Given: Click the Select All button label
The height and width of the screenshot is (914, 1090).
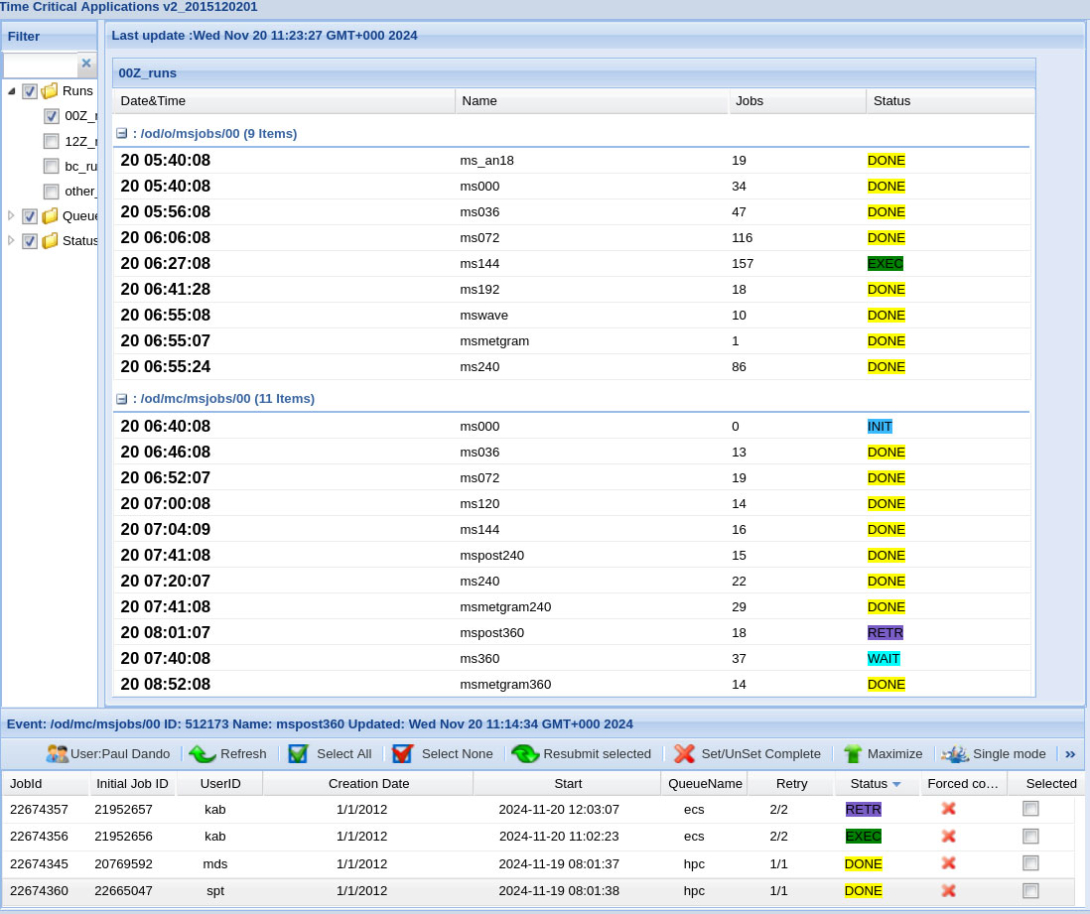Looking at the screenshot, I should coord(344,753).
